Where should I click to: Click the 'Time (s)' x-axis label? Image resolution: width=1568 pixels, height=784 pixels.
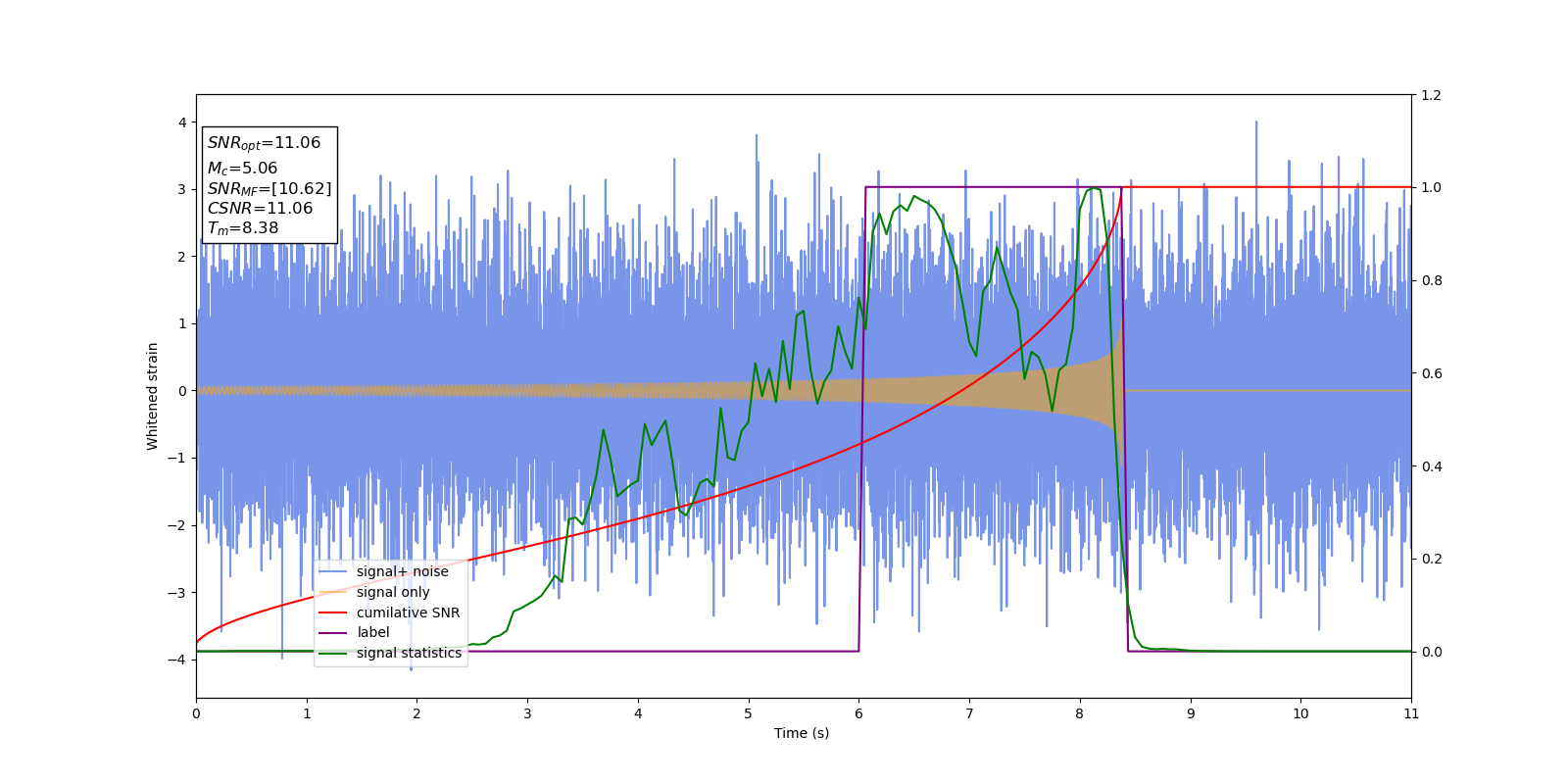click(802, 733)
